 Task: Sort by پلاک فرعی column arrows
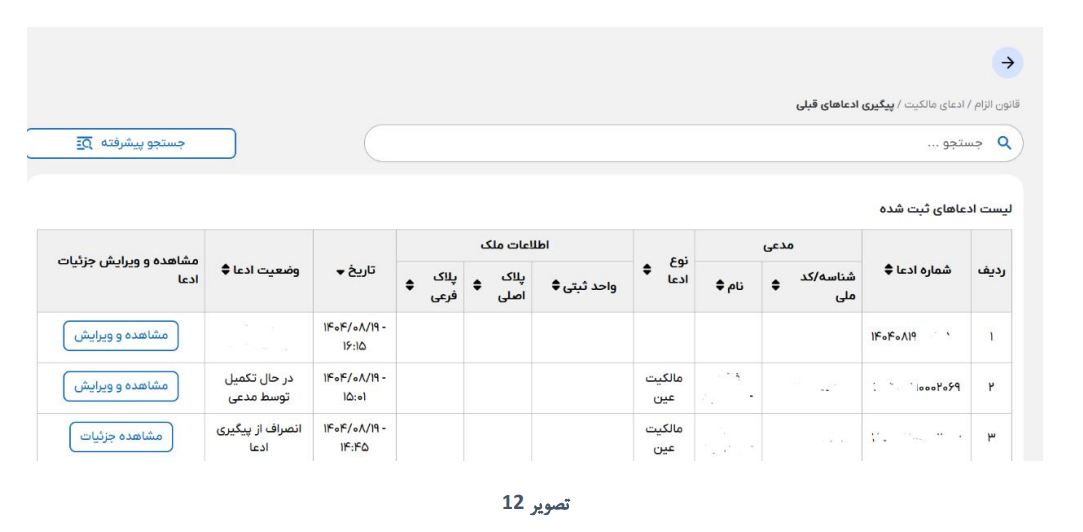[409, 285]
